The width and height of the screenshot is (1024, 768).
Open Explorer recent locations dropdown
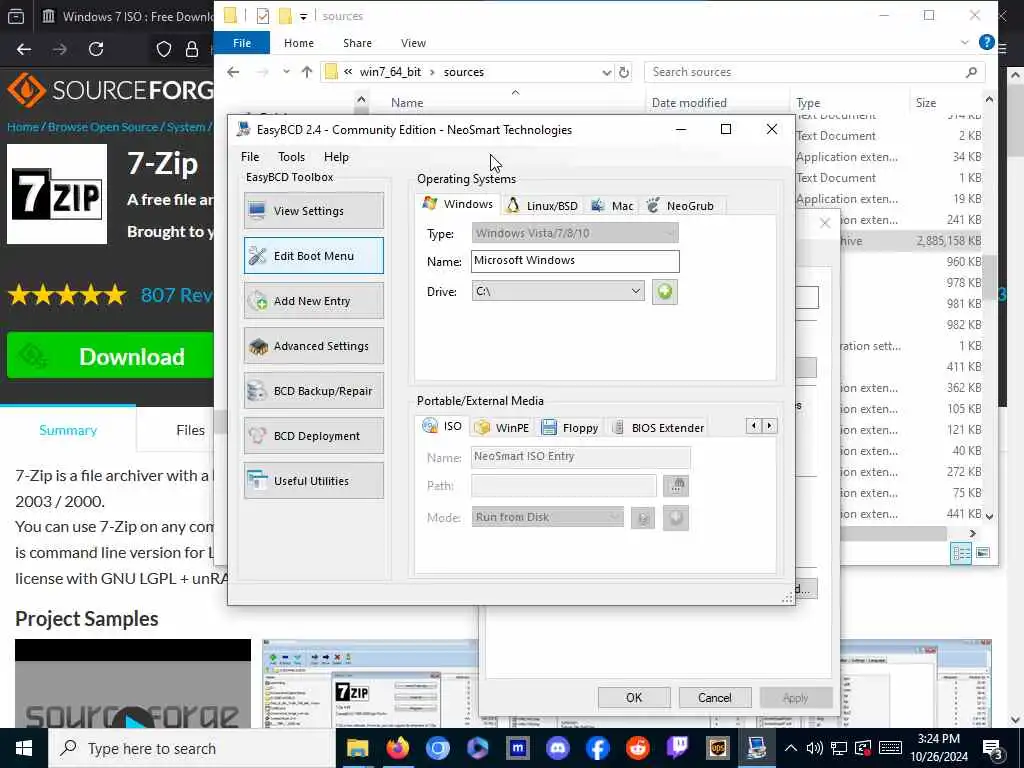click(286, 72)
